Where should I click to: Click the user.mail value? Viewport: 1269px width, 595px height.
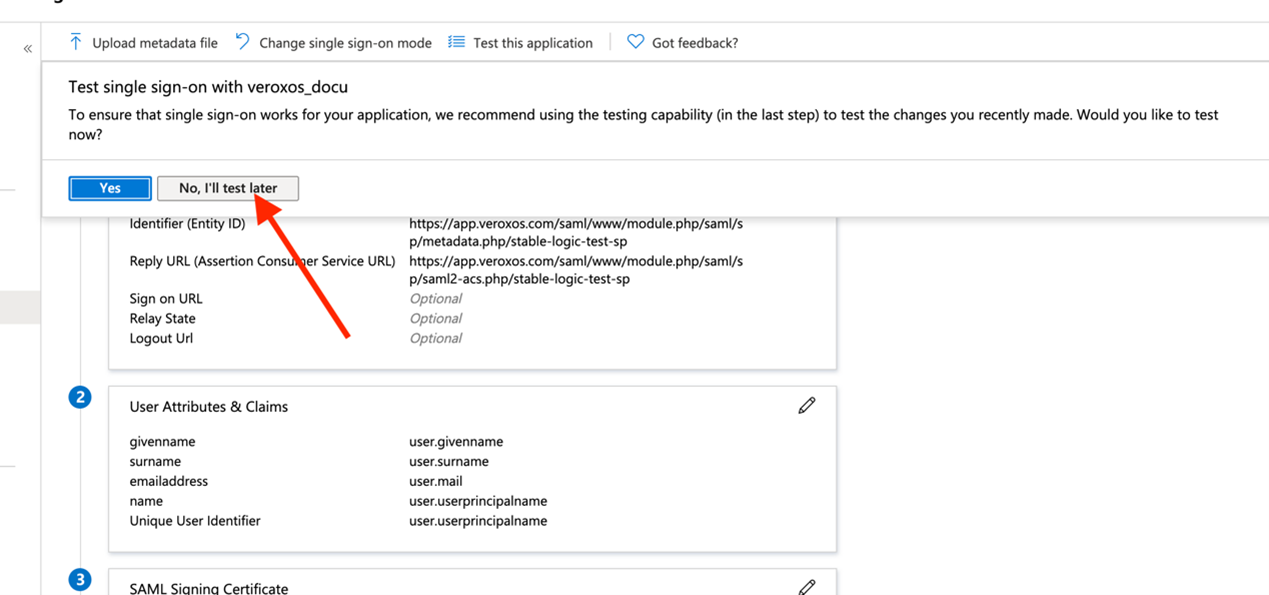point(436,481)
